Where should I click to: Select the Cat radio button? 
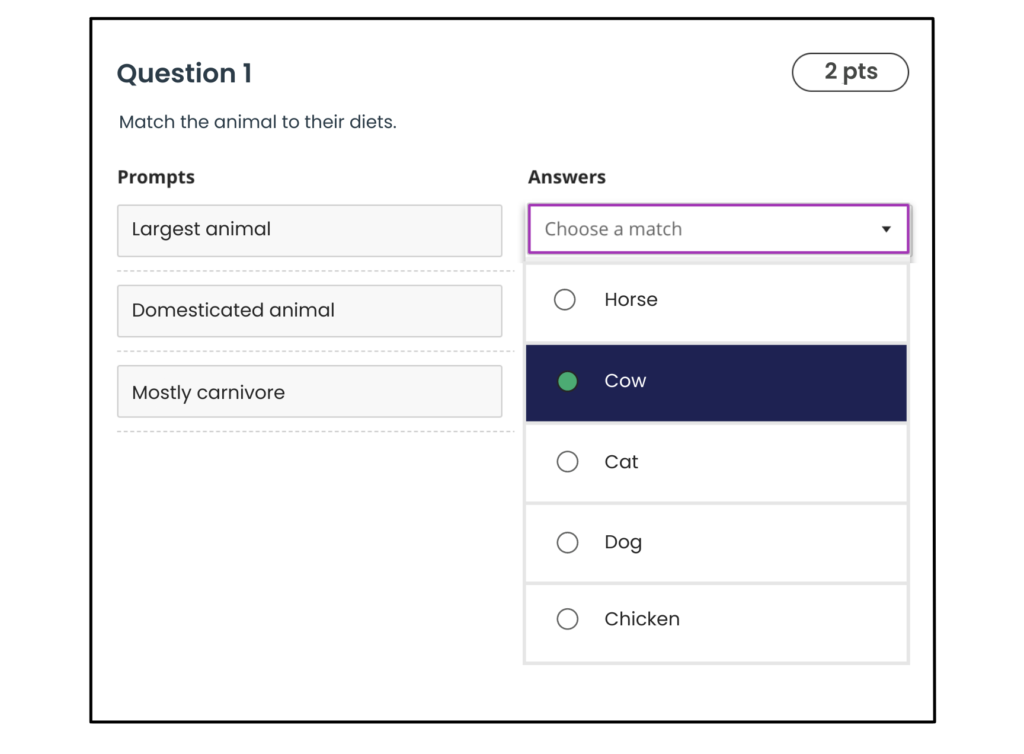click(x=567, y=461)
